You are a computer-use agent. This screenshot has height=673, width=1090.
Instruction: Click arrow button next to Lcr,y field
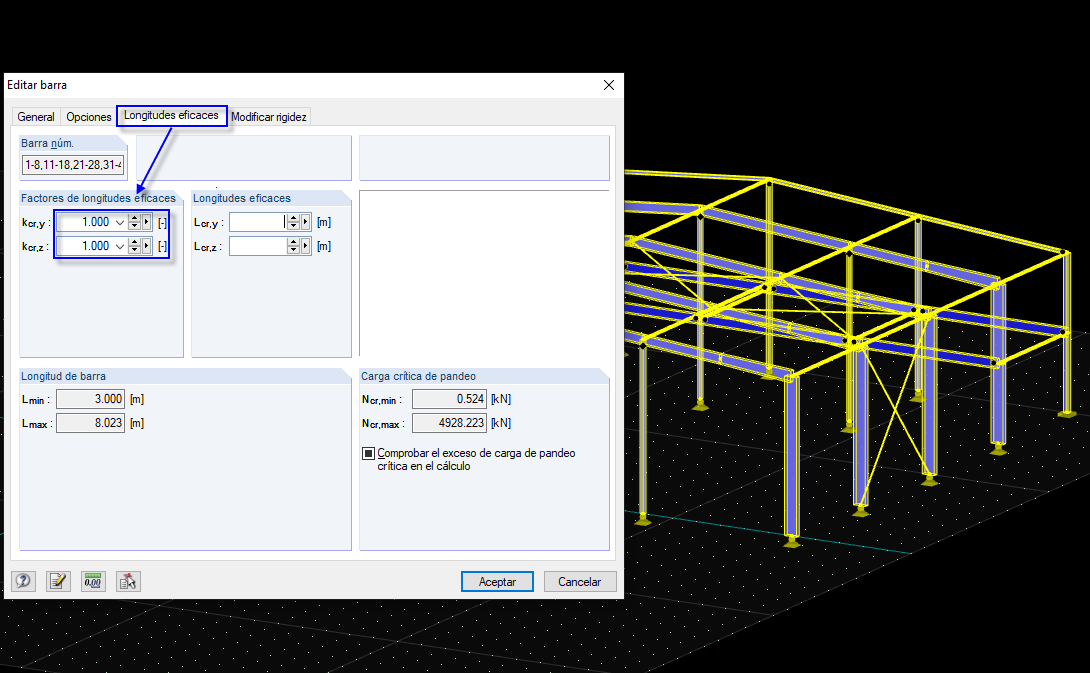(305, 222)
